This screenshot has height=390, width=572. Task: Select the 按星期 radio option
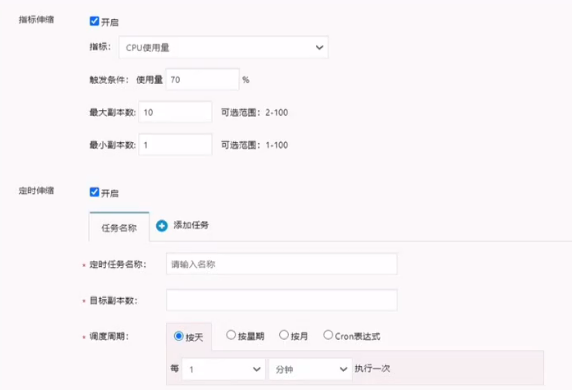point(231,335)
